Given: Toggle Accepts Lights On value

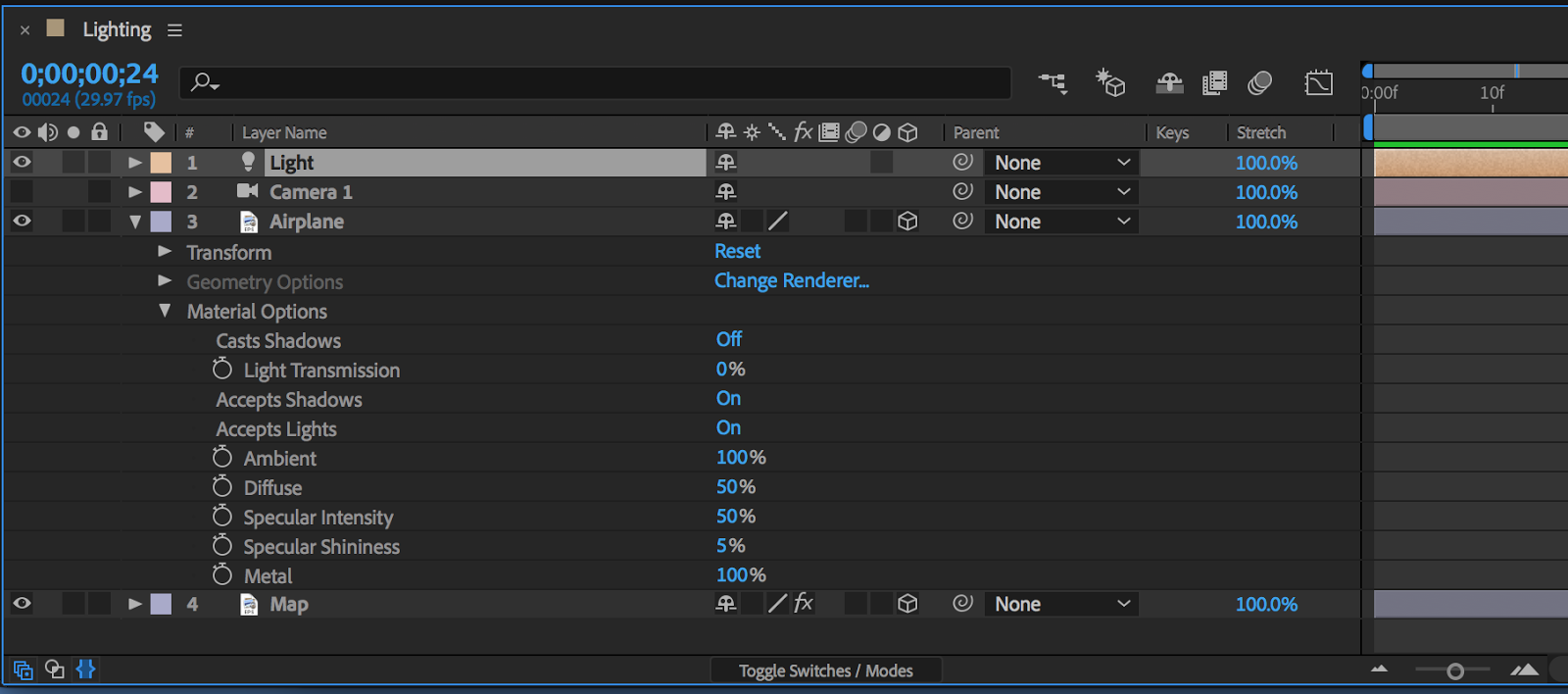Looking at the screenshot, I should (x=728, y=427).
